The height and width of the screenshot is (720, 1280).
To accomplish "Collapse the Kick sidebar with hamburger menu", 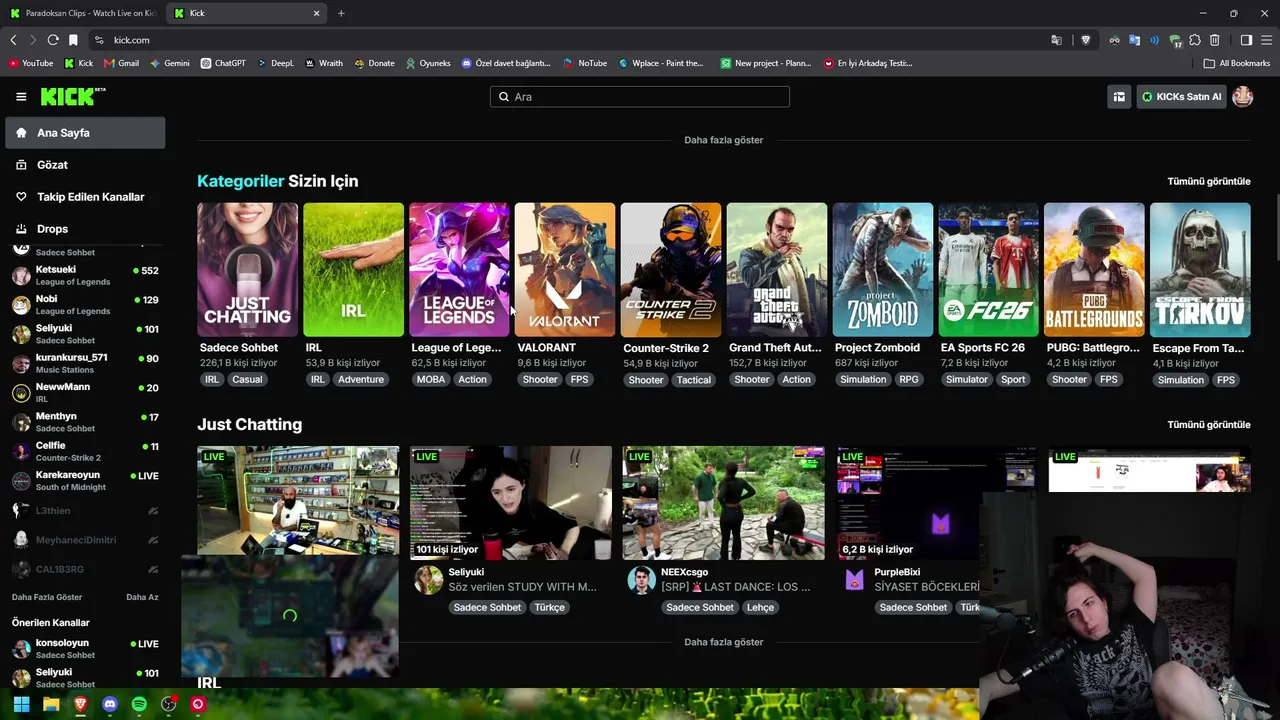I will pos(21,97).
